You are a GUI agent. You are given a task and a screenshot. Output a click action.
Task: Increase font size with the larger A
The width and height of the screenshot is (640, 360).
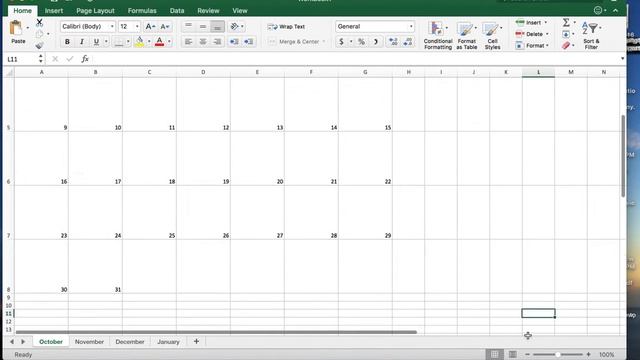click(150, 27)
